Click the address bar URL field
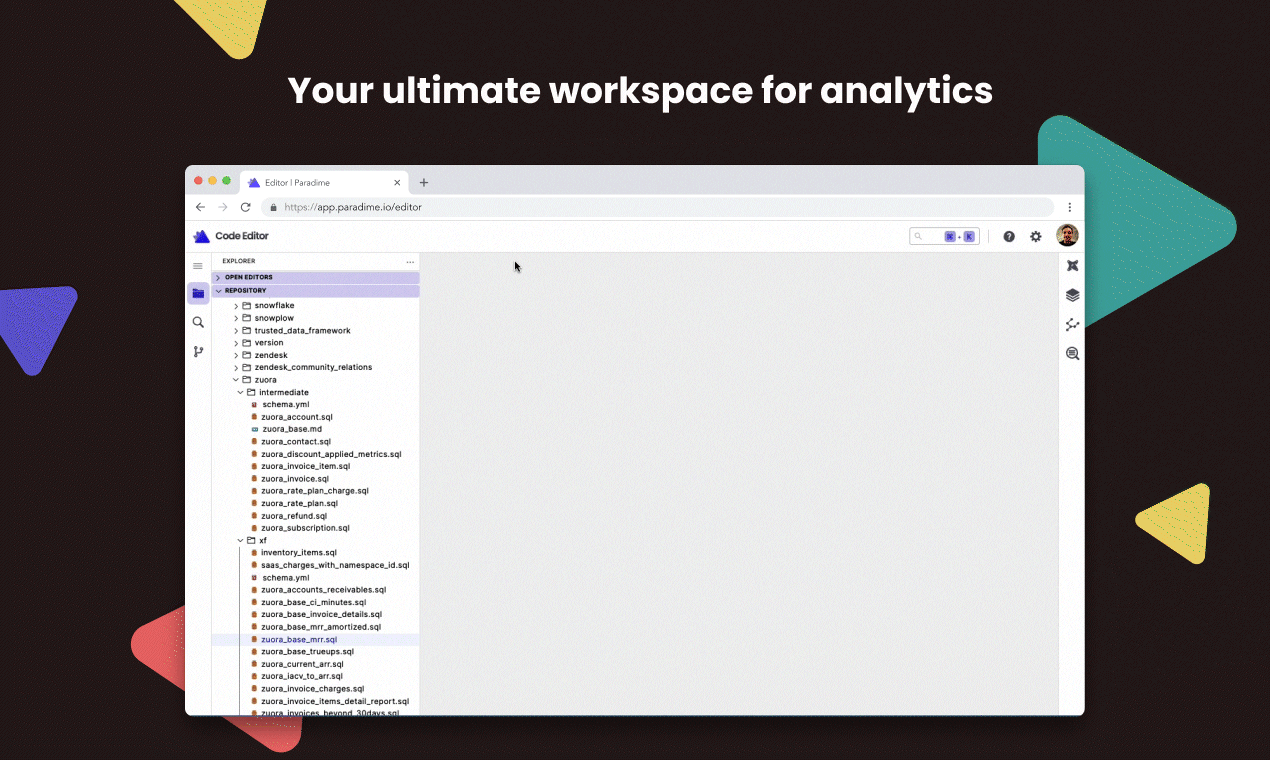1270x760 pixels. coord(657,207)
